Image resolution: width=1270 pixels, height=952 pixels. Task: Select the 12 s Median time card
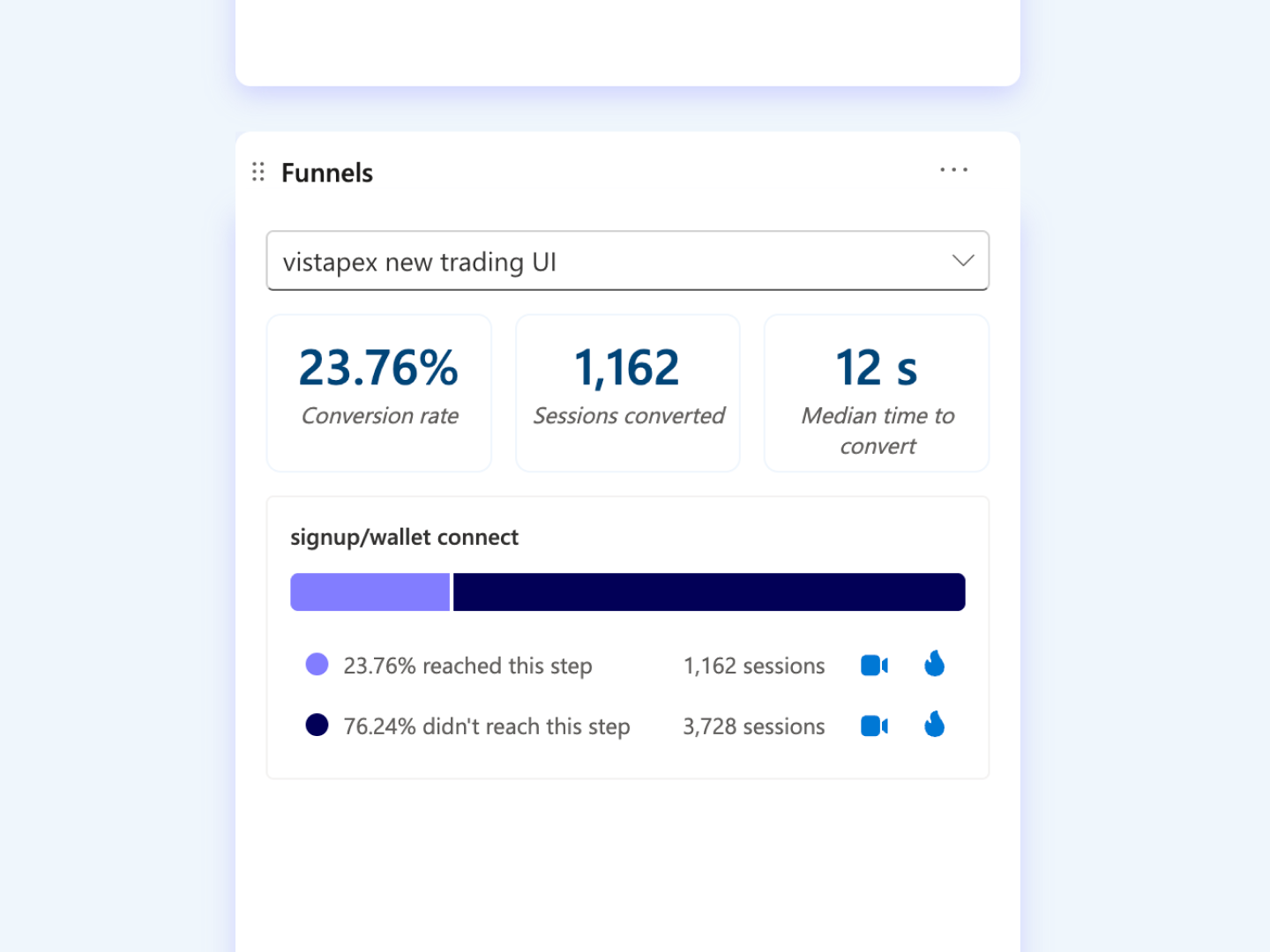(x=877, y=393)
